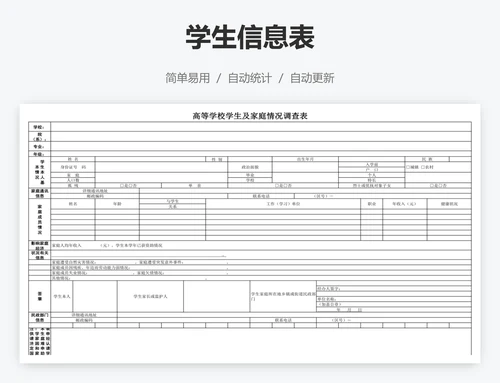This screenshot has height=383, width=500.
Task: Open the spreadsheet template preview thumbnail
Action: (x=250, y=233)
